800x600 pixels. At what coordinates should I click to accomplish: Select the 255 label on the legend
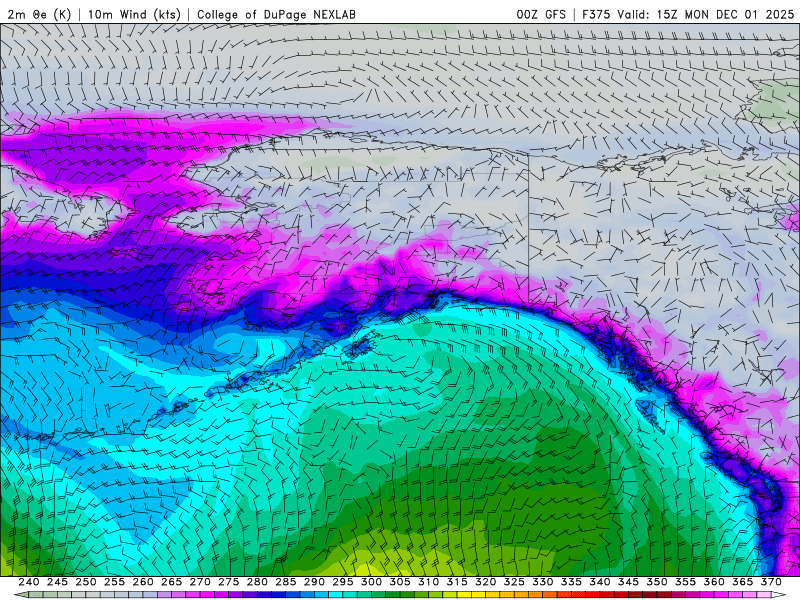click(114, 582)
